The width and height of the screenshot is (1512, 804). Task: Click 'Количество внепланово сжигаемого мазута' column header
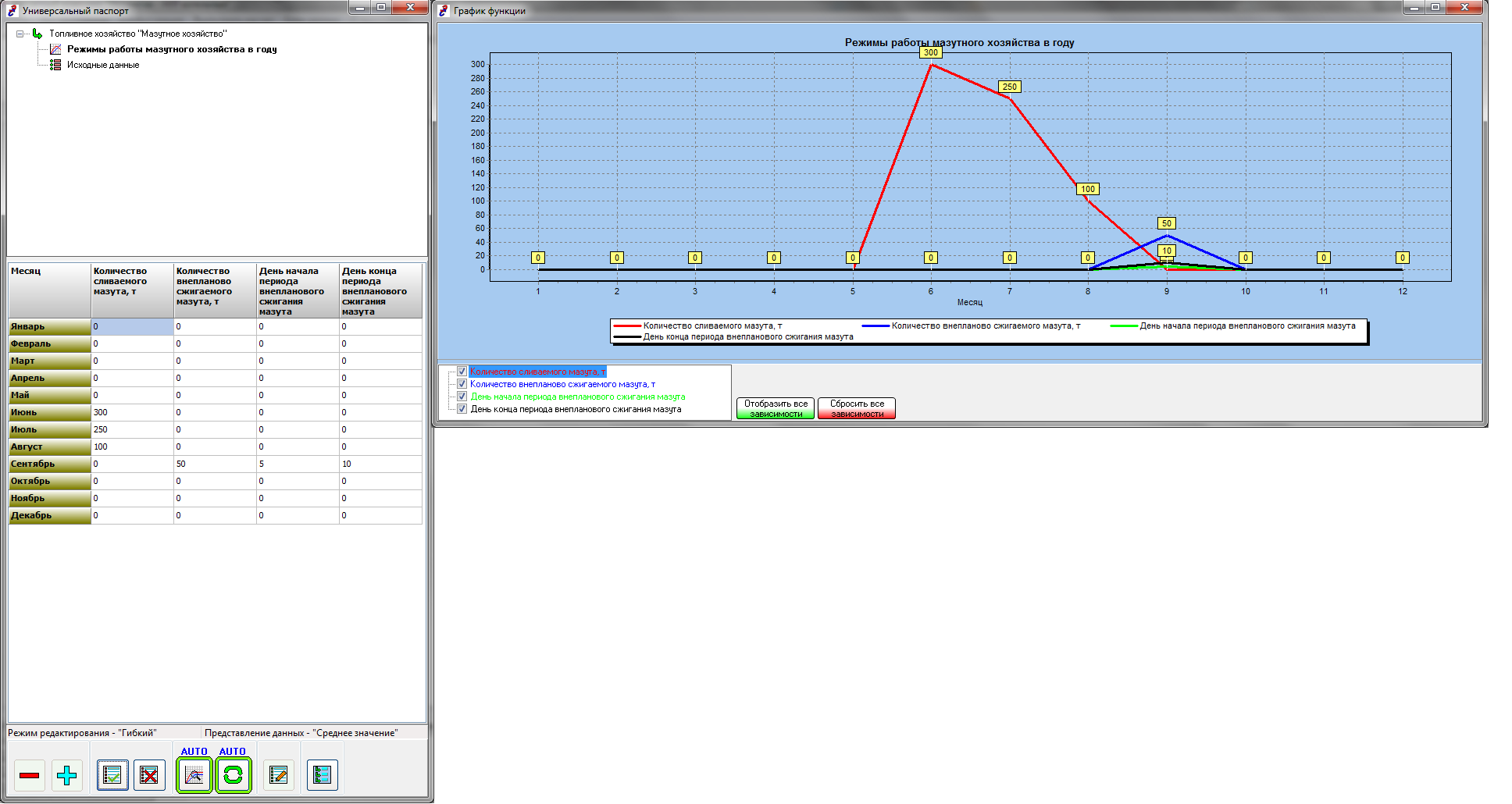coord(215,290)
